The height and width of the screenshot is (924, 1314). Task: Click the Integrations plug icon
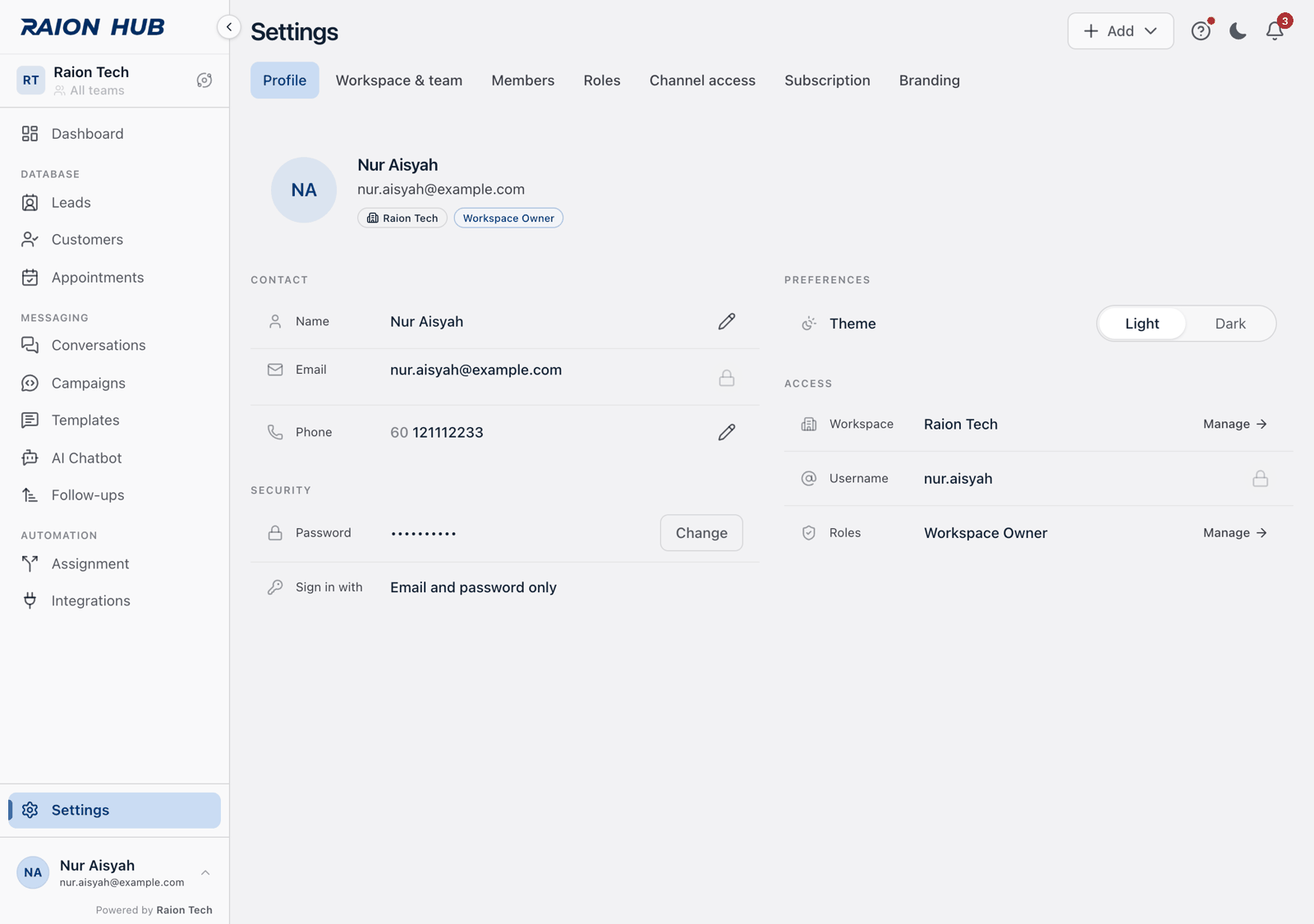click(30, 601)
